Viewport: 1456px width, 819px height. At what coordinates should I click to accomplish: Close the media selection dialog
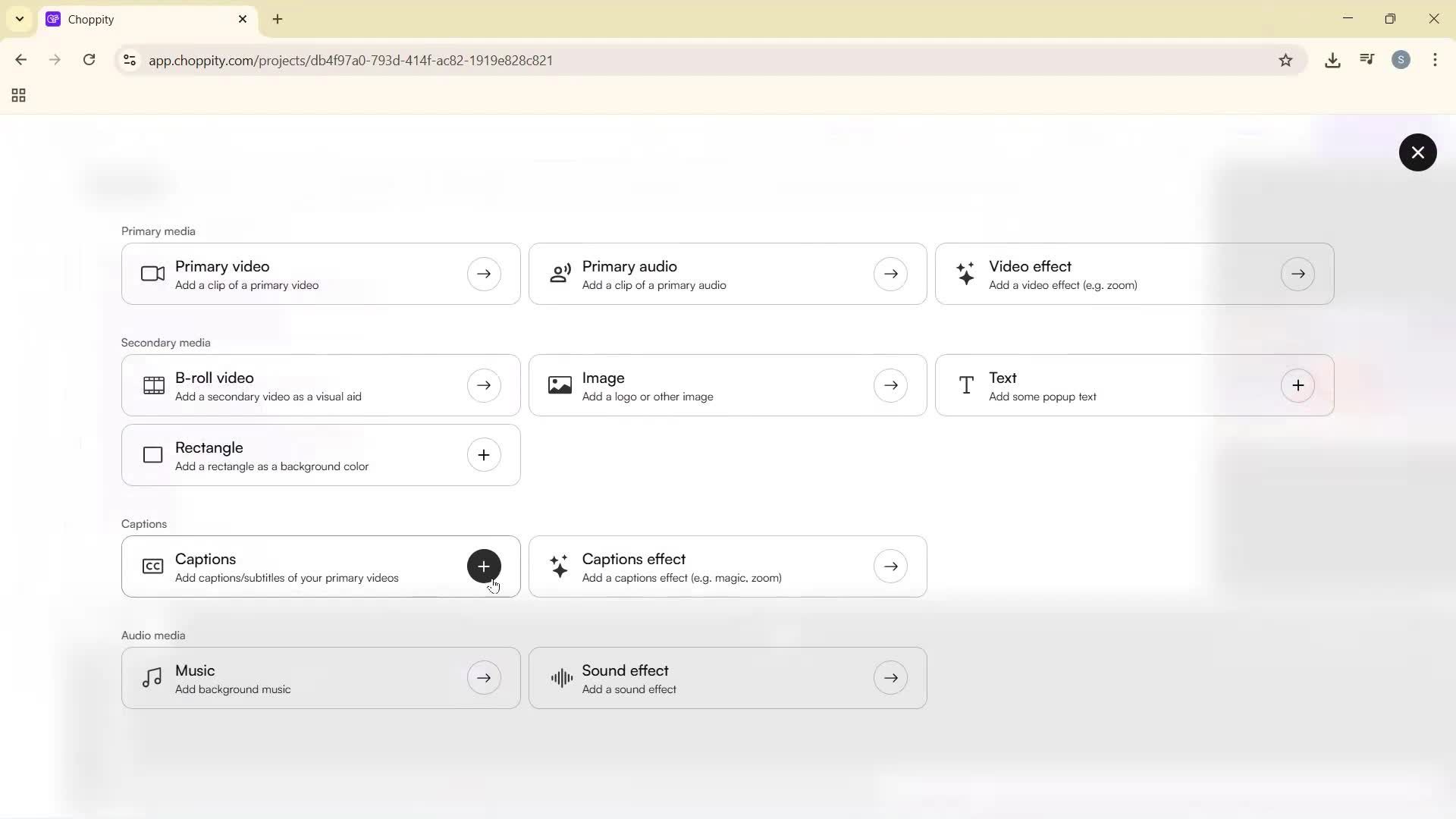click(1418, 152)
